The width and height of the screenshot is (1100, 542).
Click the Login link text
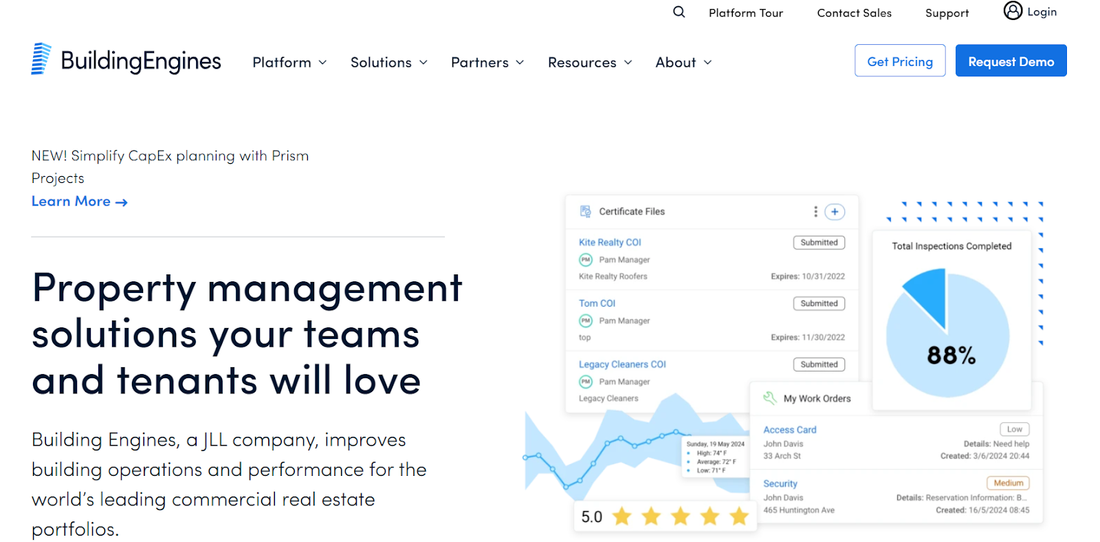(x=1042, y=12)
